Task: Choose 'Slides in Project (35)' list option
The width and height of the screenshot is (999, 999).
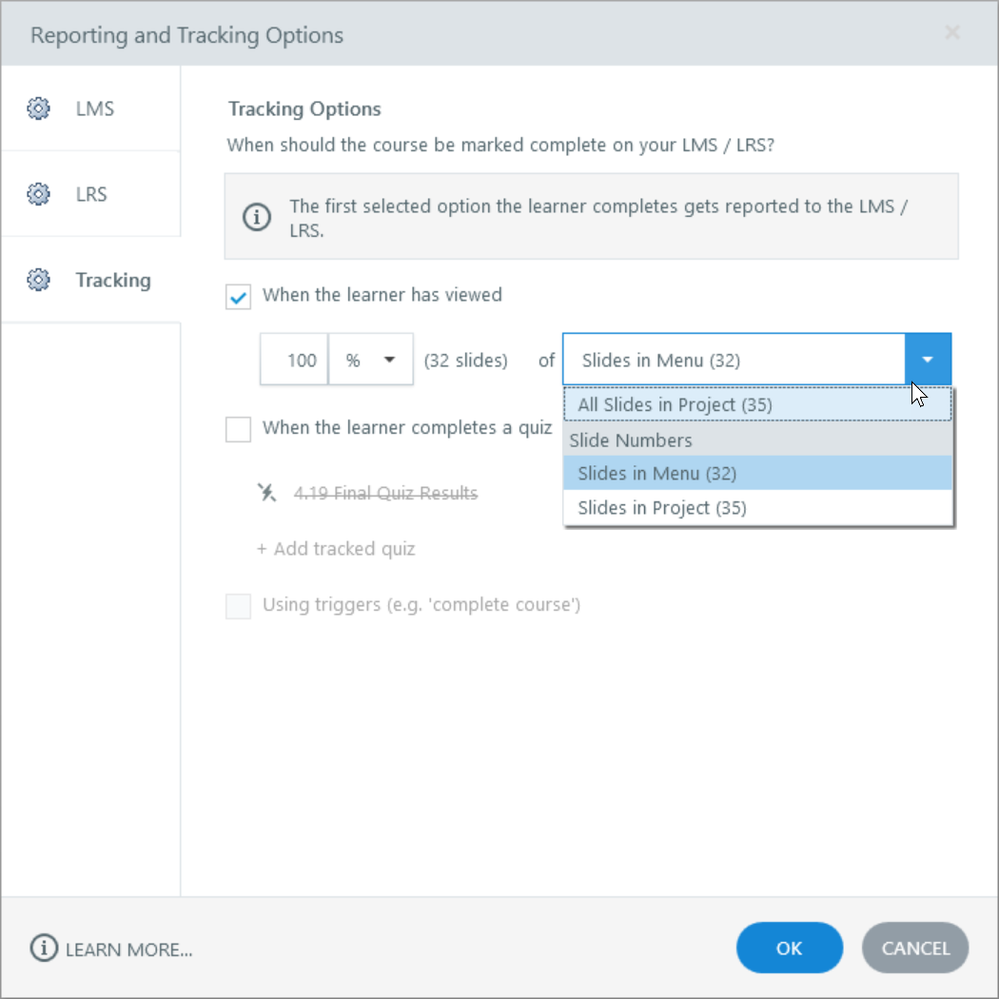Action: [x=662, y=508]
